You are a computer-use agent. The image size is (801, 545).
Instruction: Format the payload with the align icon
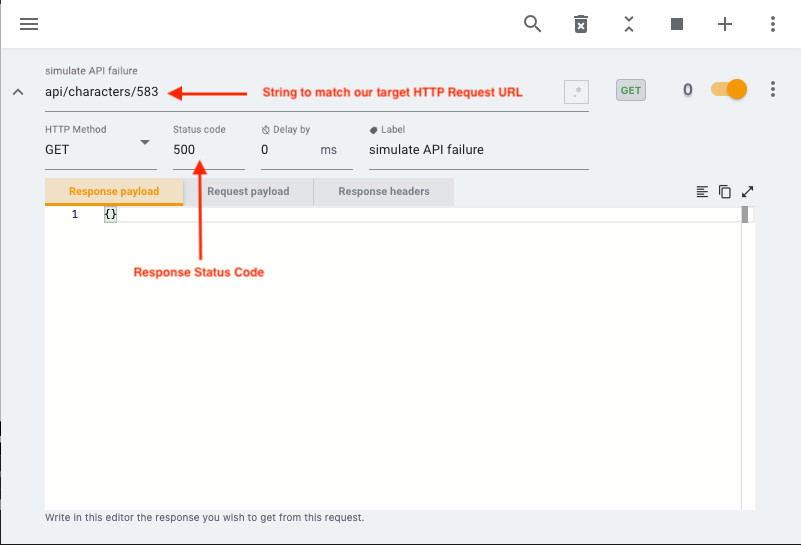[x=702, y=192]
